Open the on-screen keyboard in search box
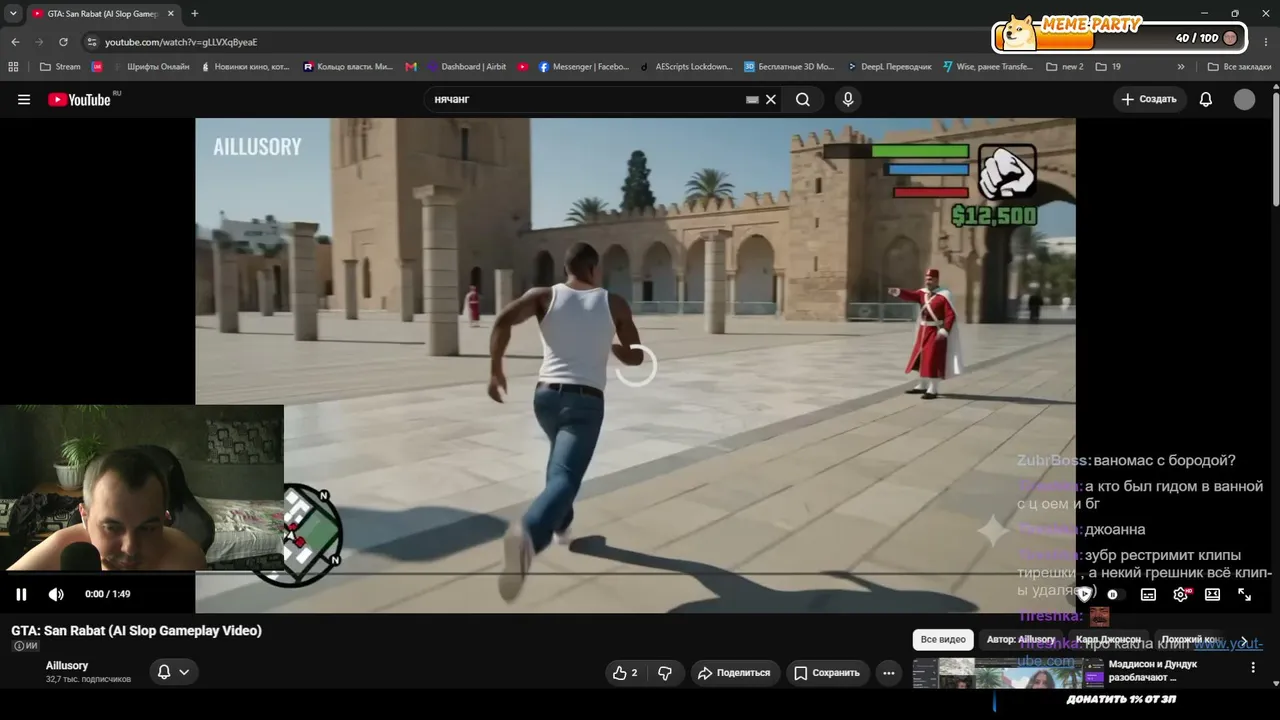The height and width of the screenshot is (720, 1280). (x=752, y=99)
